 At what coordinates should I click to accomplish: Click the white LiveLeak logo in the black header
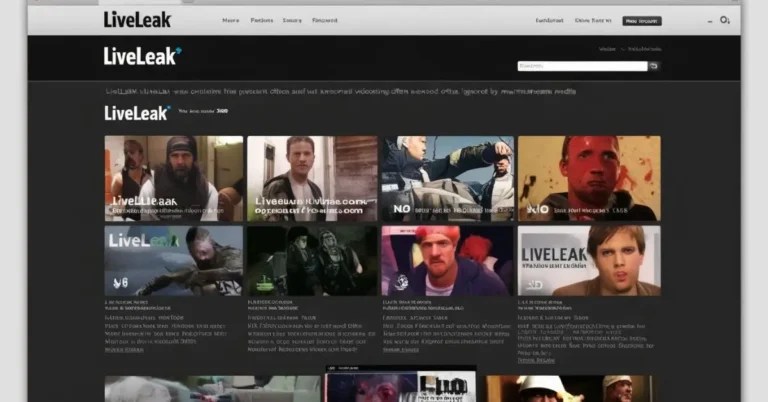tap(142, 56)
